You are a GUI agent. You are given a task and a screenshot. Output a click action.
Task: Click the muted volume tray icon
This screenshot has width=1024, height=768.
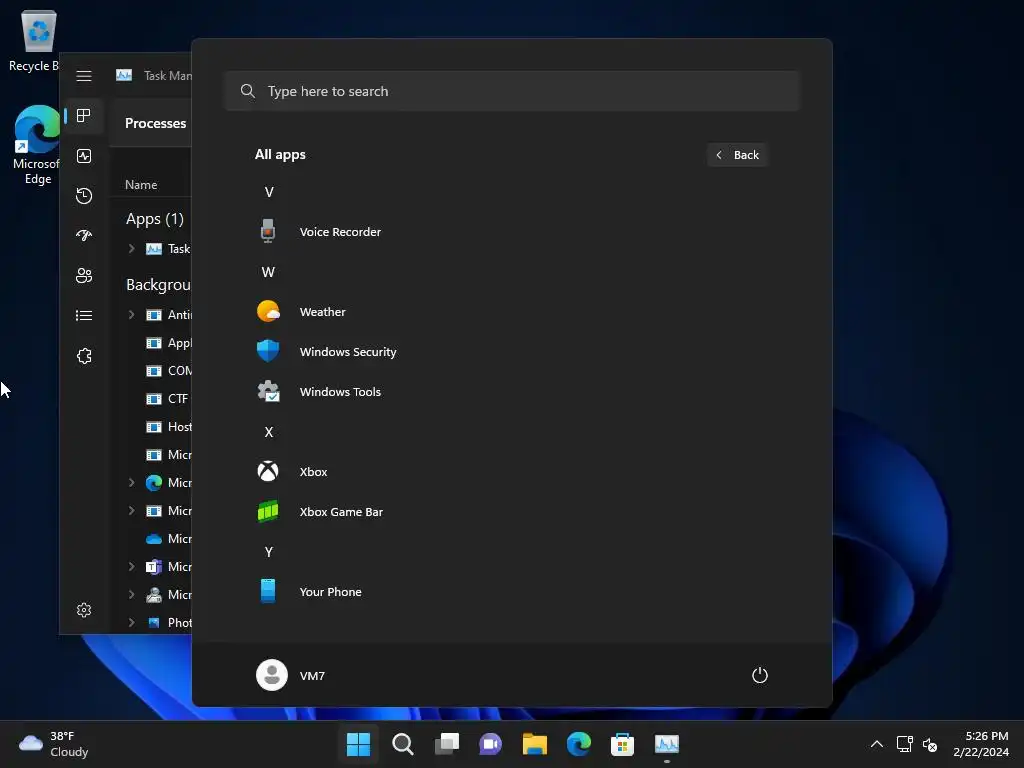pos(930,744)
